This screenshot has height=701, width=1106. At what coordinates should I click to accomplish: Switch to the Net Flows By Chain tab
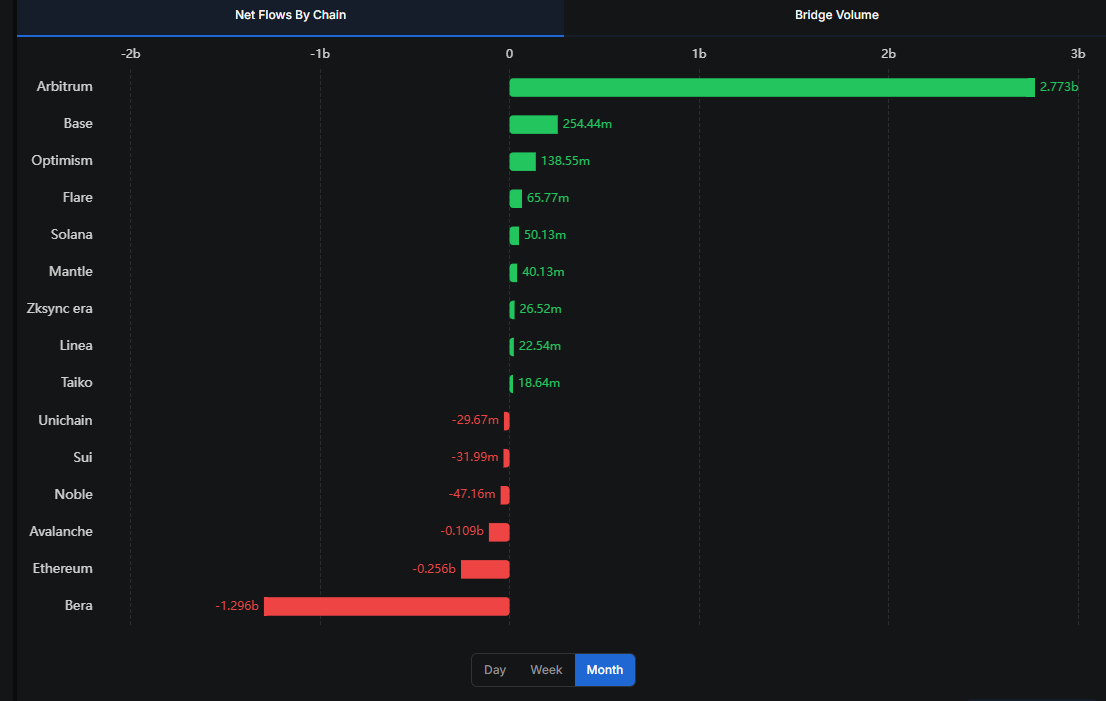coord(290,17)
